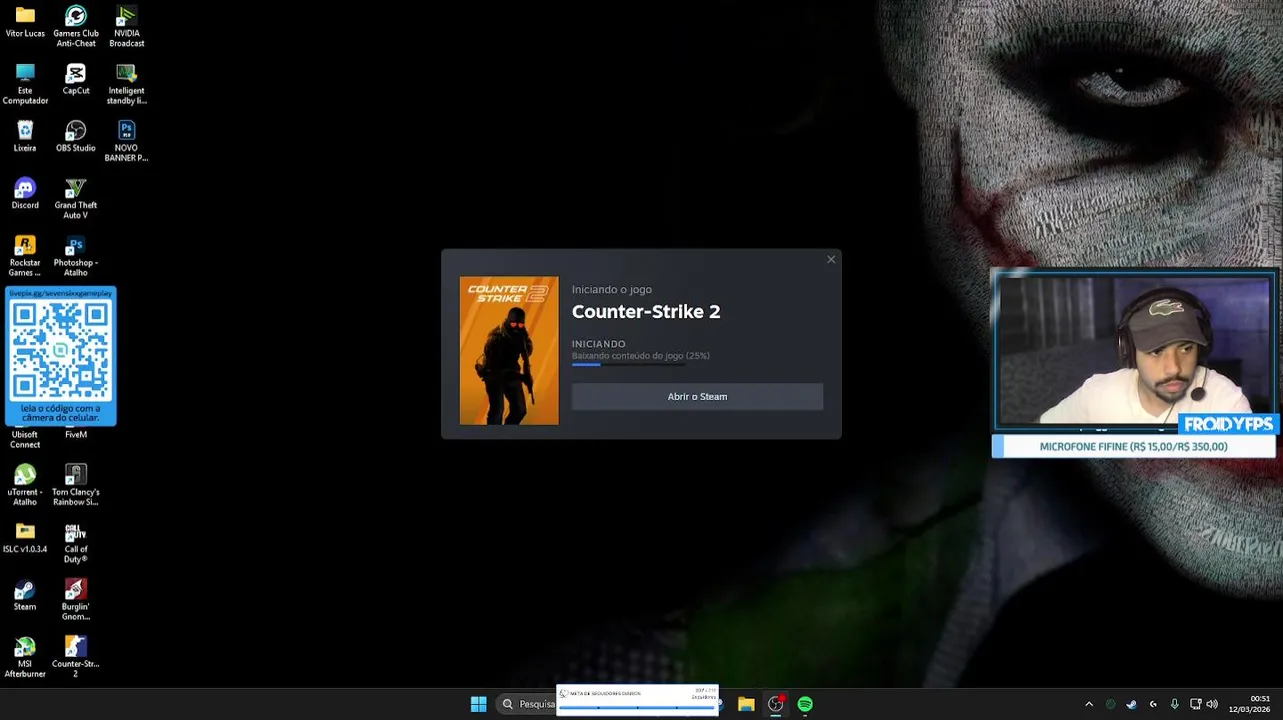This screenshot has height=720, width=1283.
Task: Launch Discord from the desktop
Action: [x=25, y=193]
